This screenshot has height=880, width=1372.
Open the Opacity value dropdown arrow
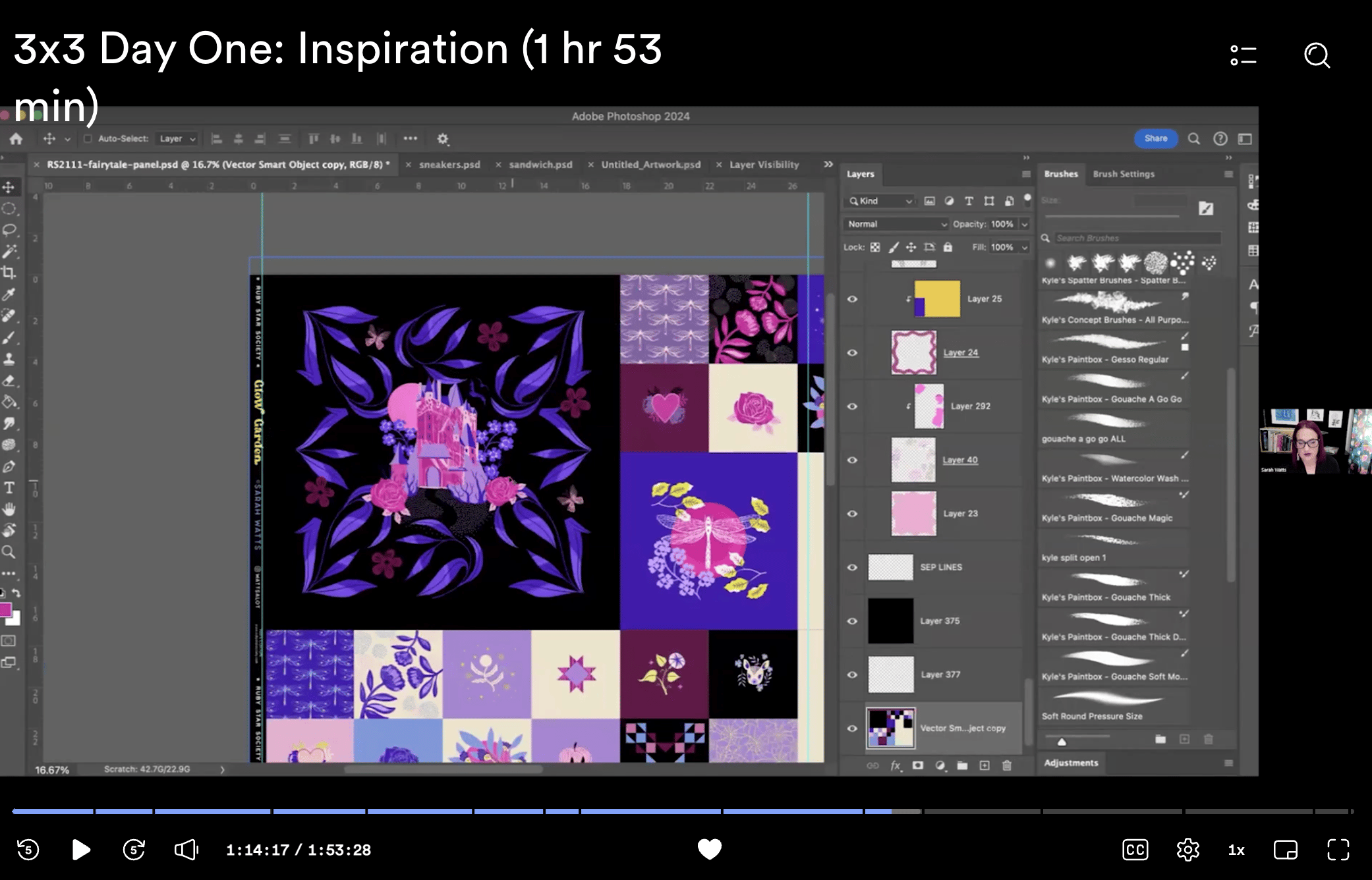coord(1025,225)
